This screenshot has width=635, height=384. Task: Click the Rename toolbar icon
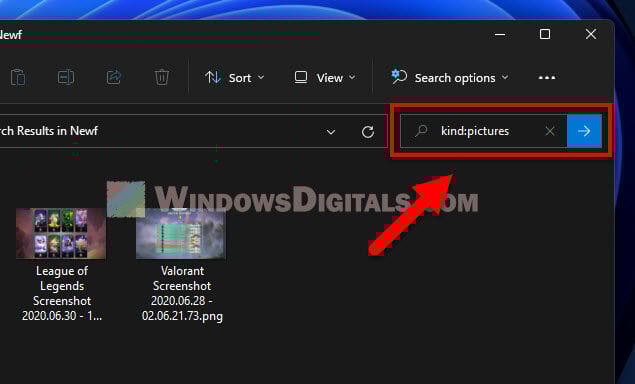pos(66,77)
